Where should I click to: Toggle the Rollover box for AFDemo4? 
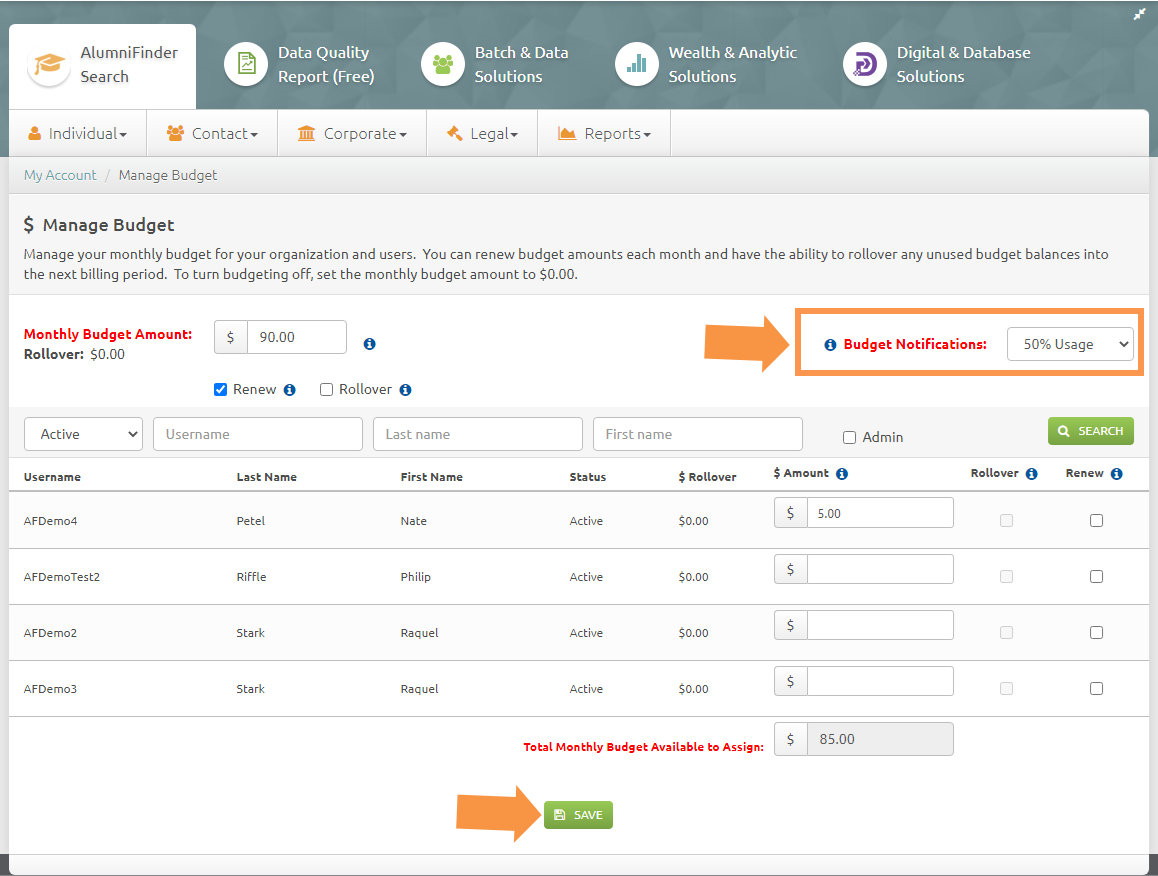point(1006,521)
